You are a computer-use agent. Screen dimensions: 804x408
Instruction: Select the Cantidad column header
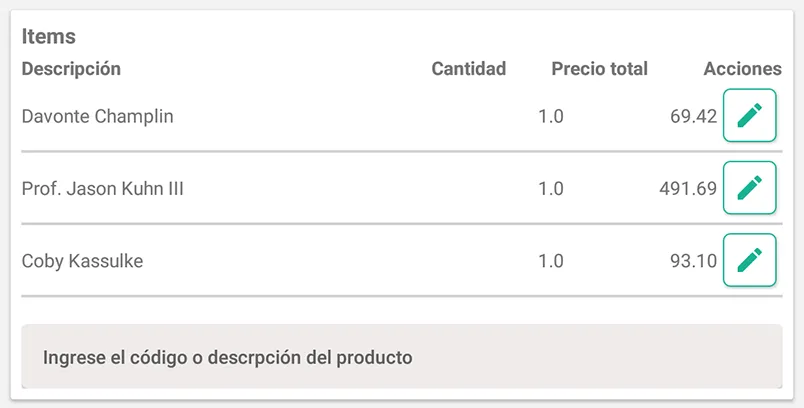click(x=468, y=69)
